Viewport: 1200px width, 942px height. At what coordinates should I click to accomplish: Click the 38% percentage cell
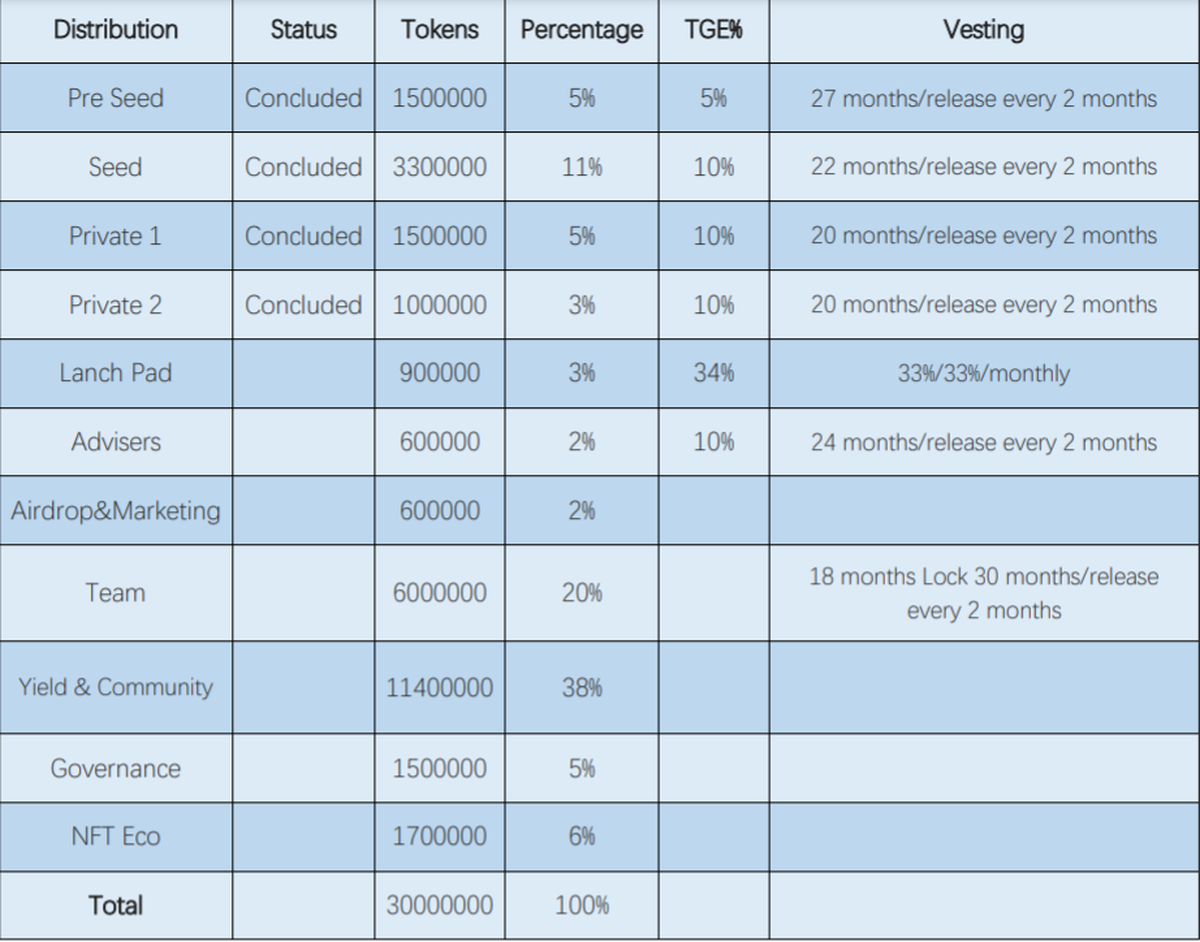tap(581, 688)
